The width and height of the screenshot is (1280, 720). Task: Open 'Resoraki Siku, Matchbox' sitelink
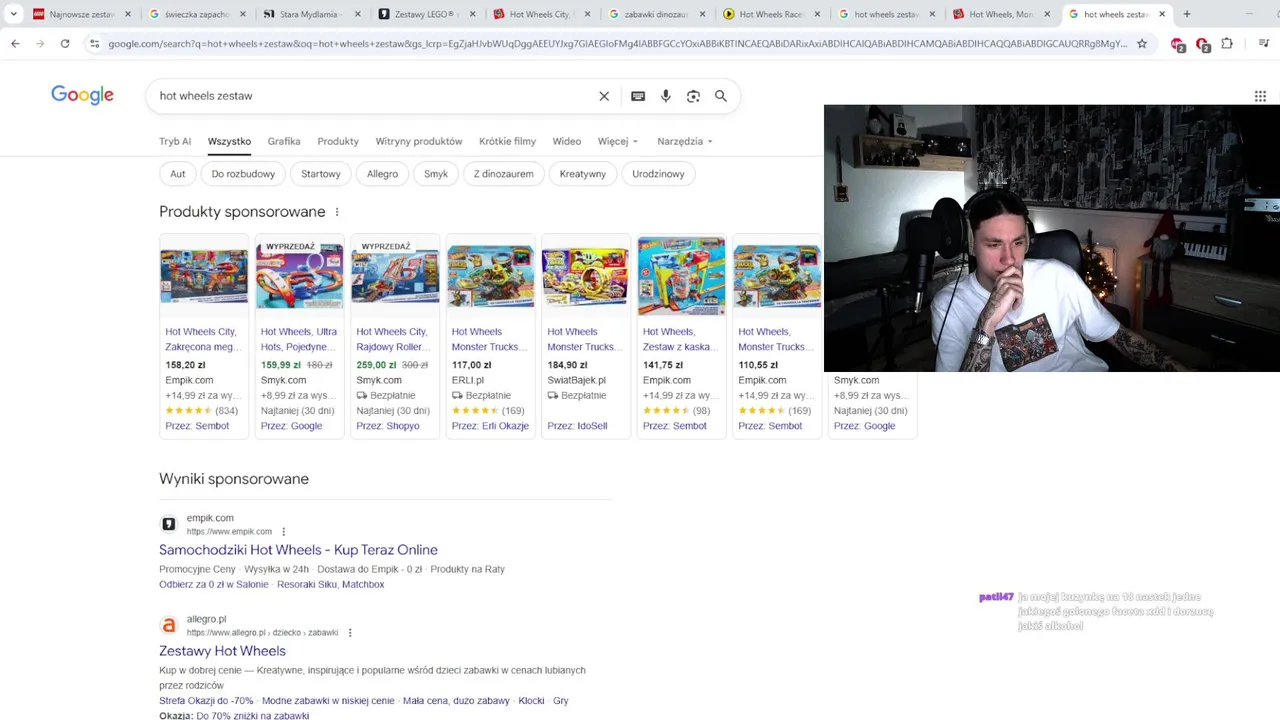pos(330,585)
